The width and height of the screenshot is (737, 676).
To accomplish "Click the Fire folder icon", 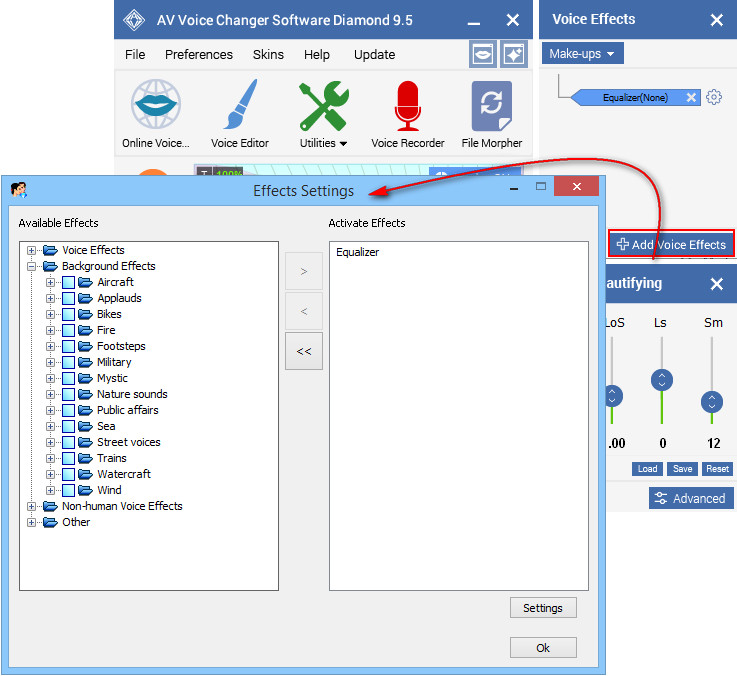I will (85, 330).
